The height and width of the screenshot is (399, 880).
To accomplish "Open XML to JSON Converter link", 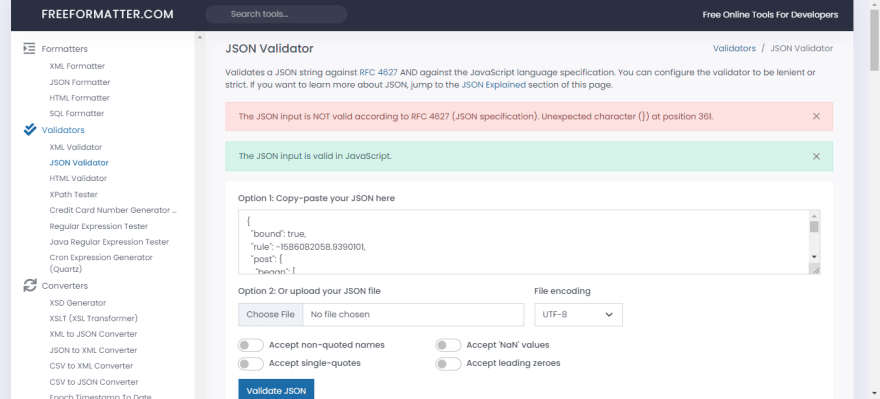I will pyautogui.click(x=93, y=334).
